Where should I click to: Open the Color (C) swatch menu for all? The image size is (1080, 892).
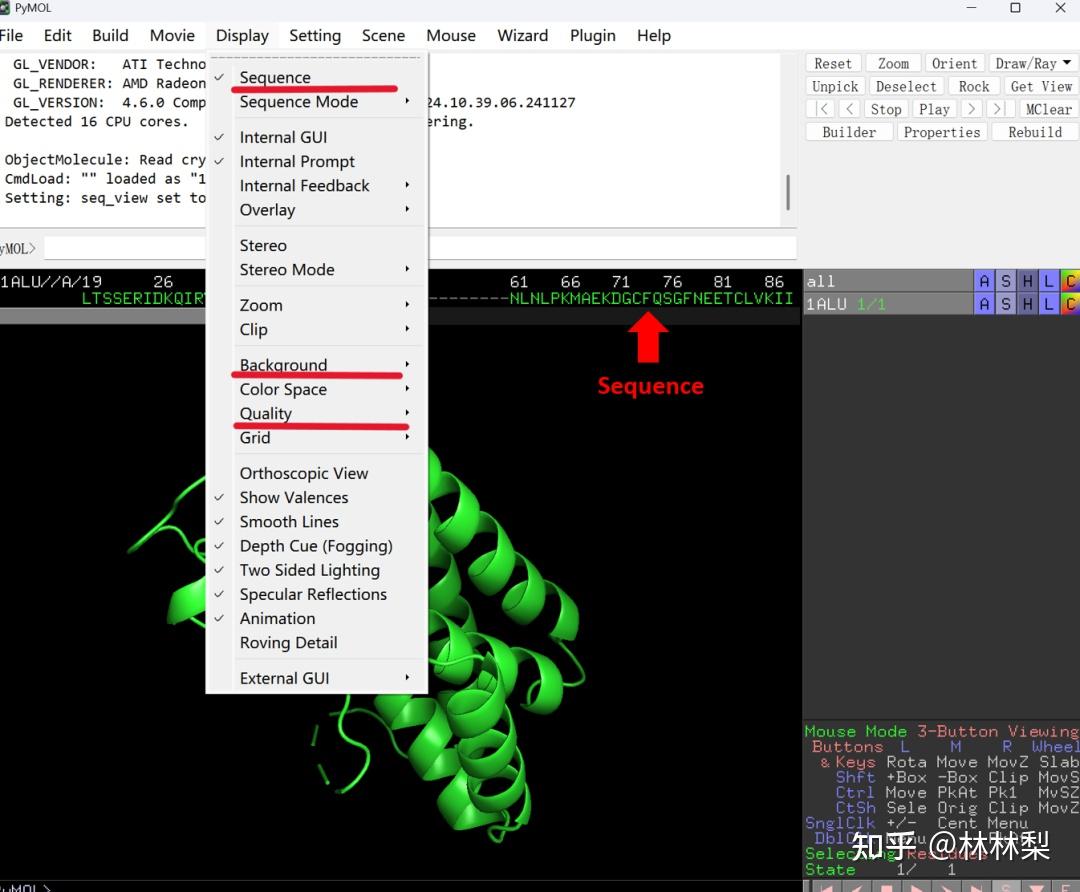pyautogui.click(x=1070, y=281)
